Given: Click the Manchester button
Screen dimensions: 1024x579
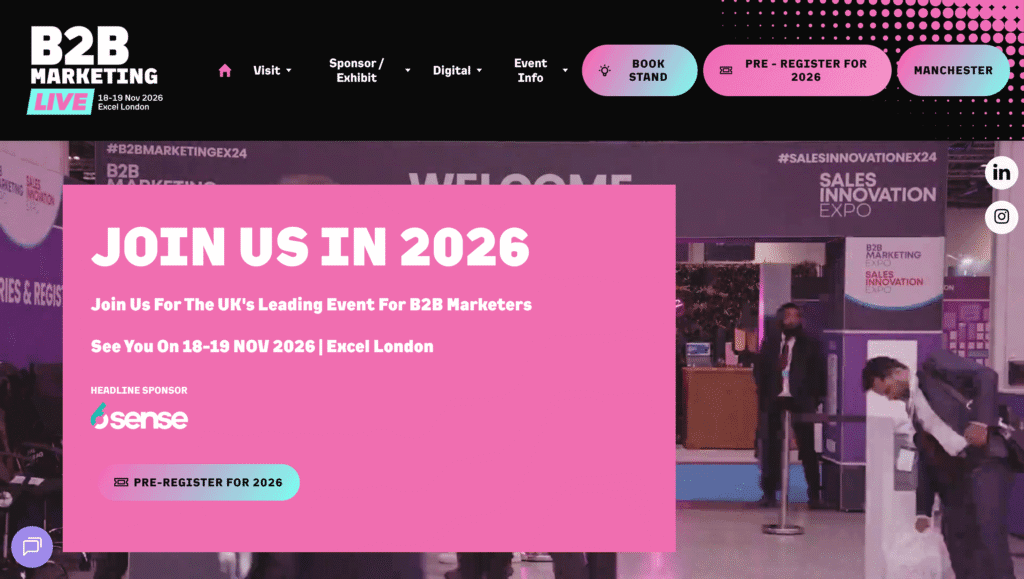Looking at the screenshot, I should pos(953,70).
